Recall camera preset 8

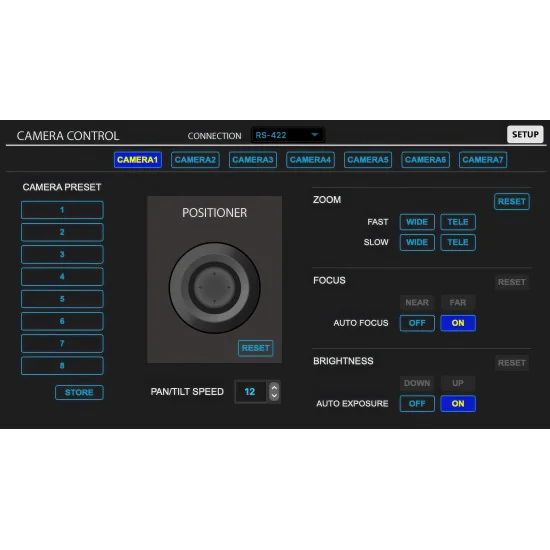pos(62,366)
